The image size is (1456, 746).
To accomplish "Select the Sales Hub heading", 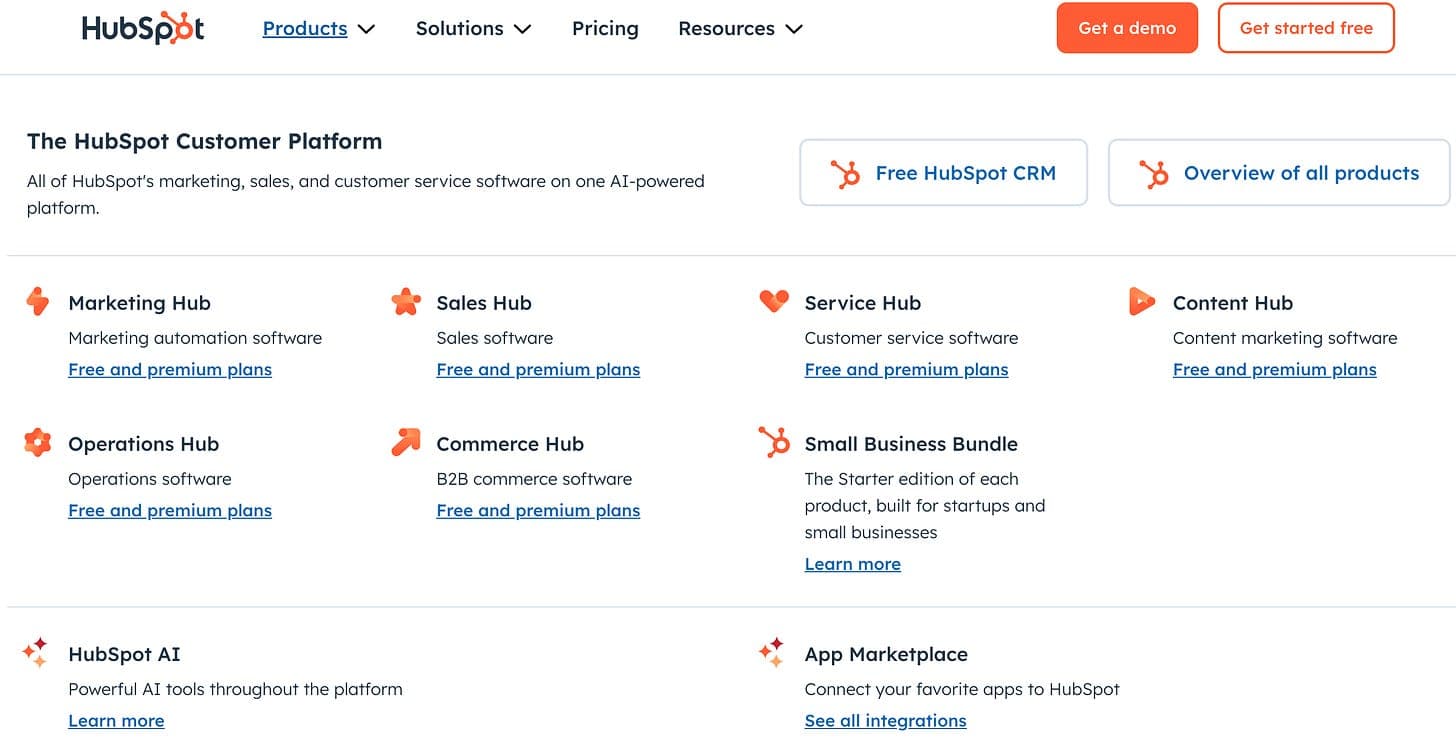I will point(484,303).
